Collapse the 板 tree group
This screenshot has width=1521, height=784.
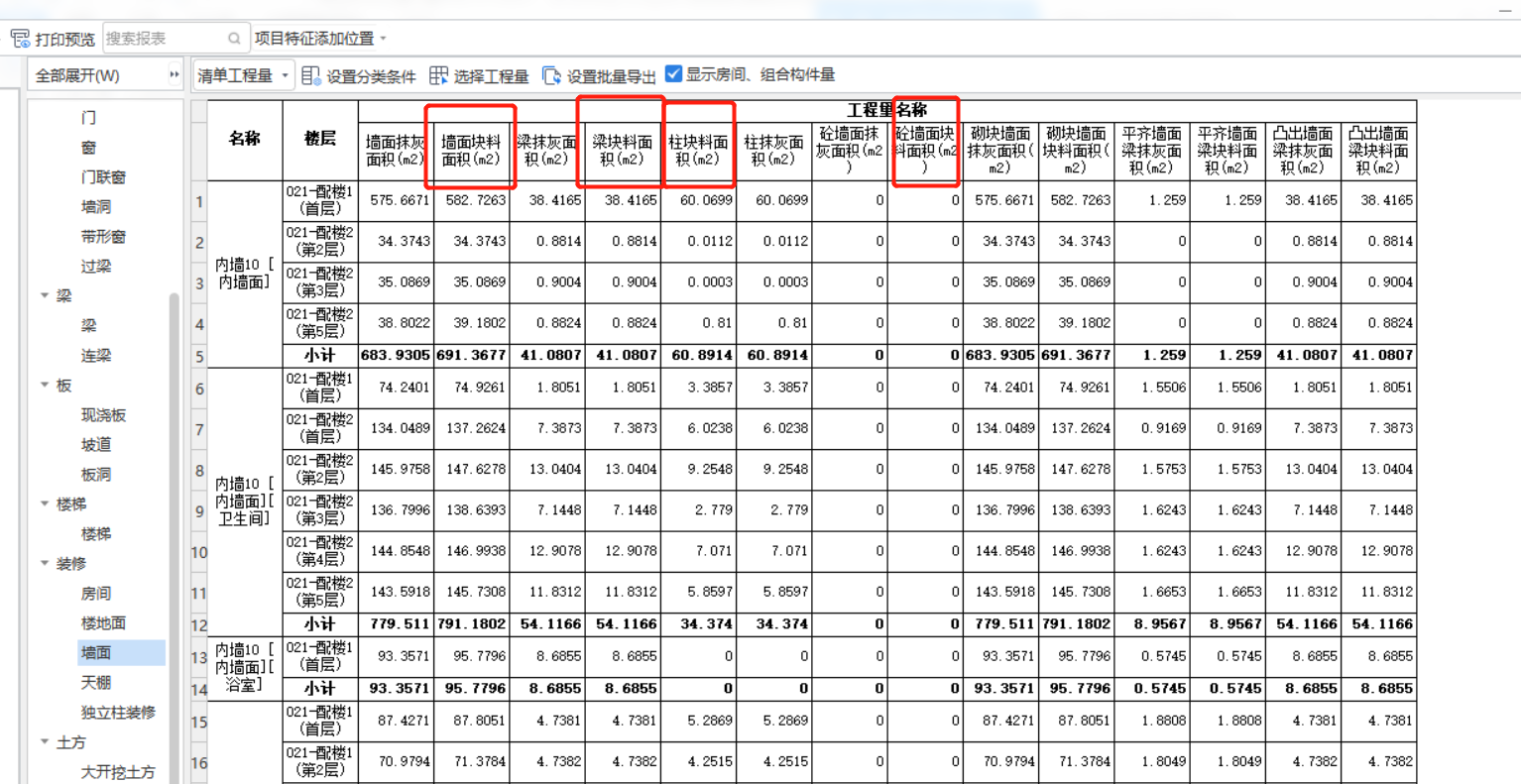coord(45,385)
